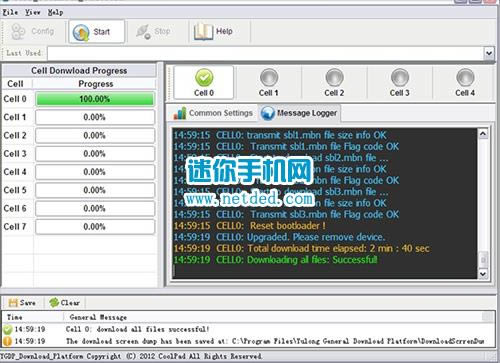
Task: Click the Common Settings chart icon
Action: tap(180, 113)
